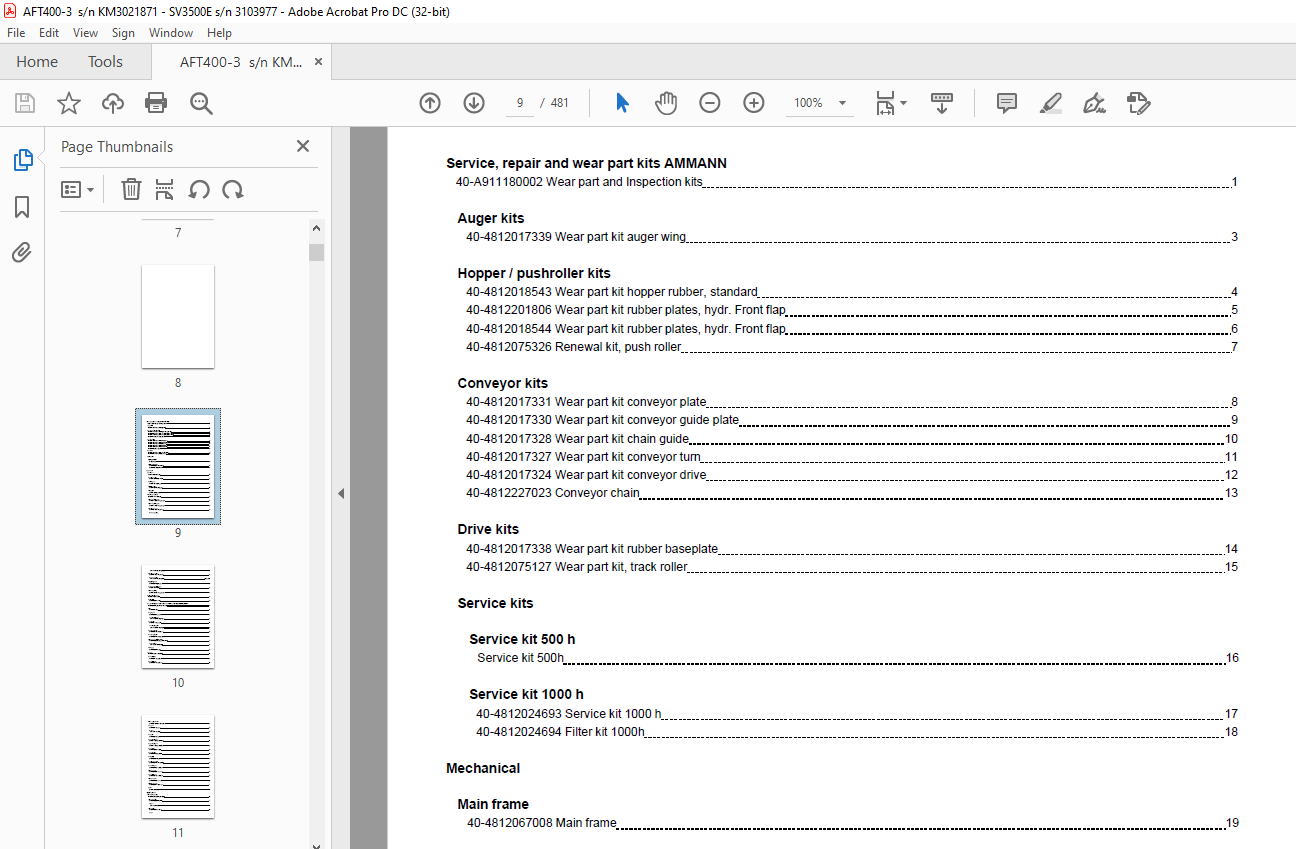1296x849 pixels.
Task: Delete selected page with trash icon
Action: pyautogui.click(x=131, y=189)
